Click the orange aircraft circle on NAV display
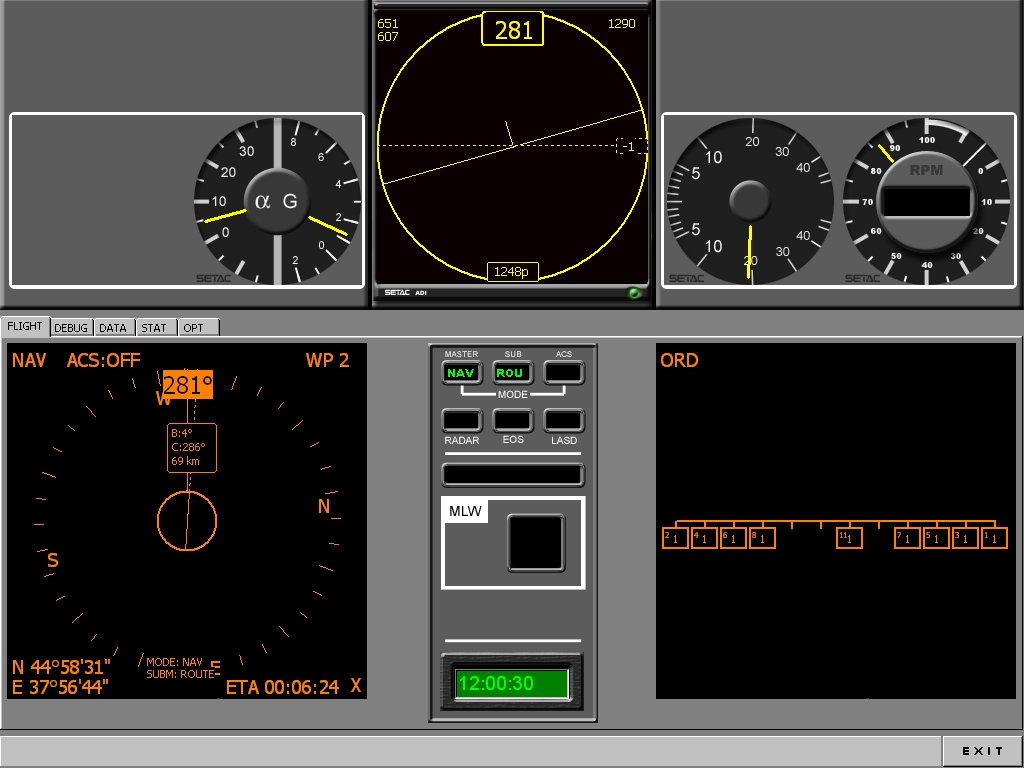1024x768 pixels. [187, 520]
